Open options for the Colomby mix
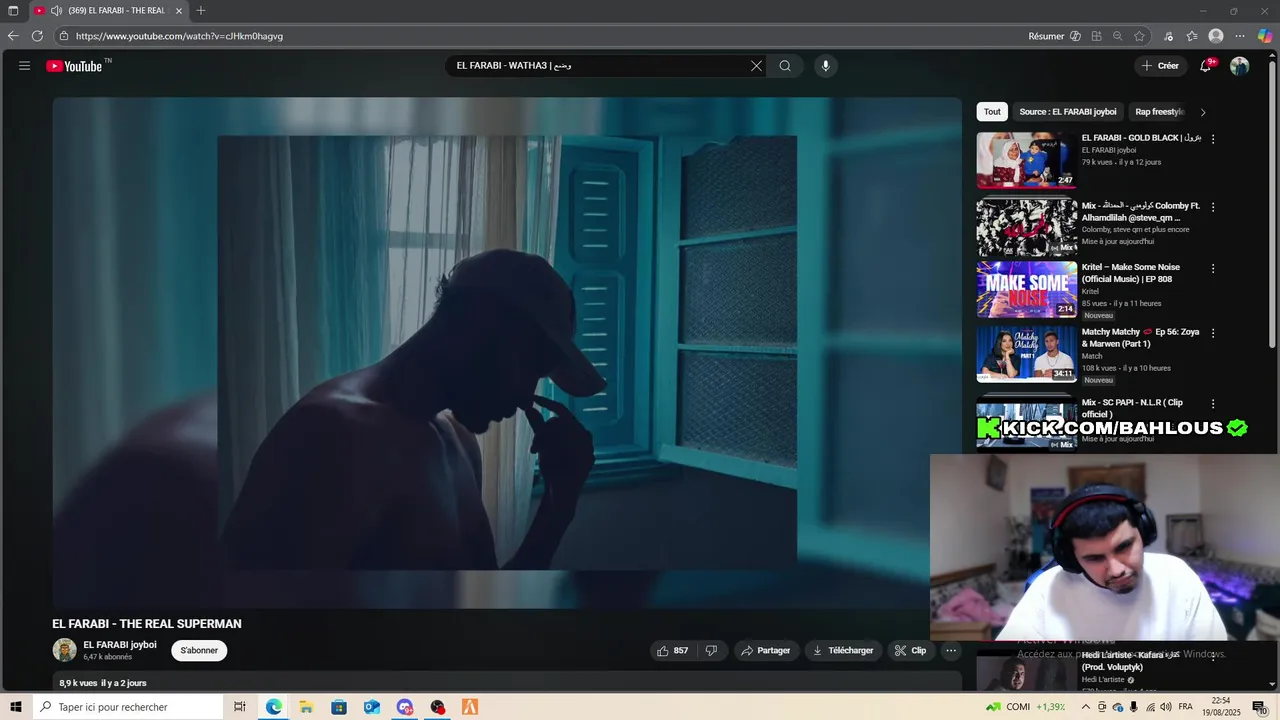1280x720 pixels. (1213, 207)
